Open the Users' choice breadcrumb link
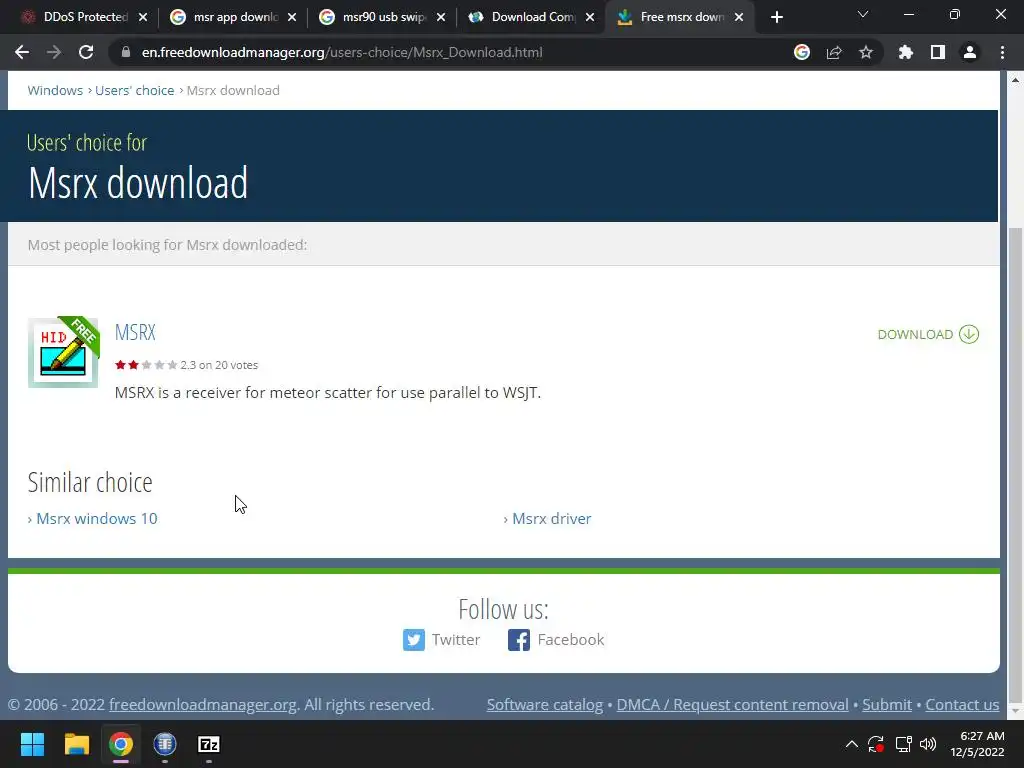 pyautogui.click(x=135, y=90)
